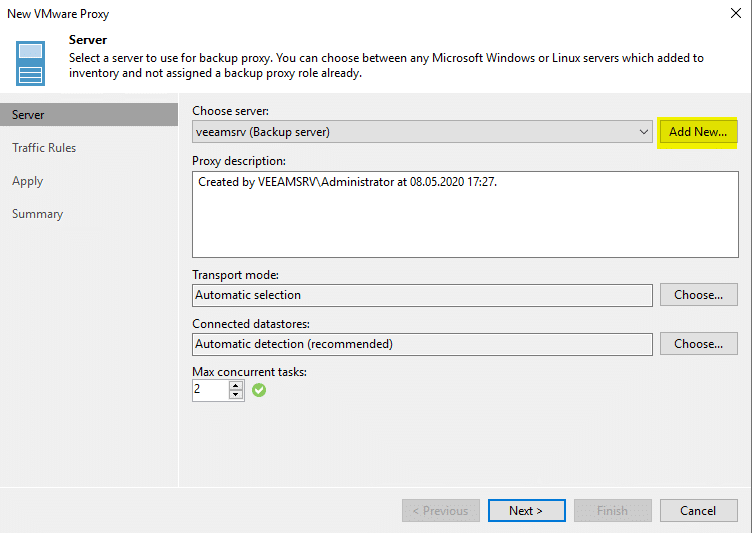
Task: Go to the Traffic Rules step
Action: 44,148
